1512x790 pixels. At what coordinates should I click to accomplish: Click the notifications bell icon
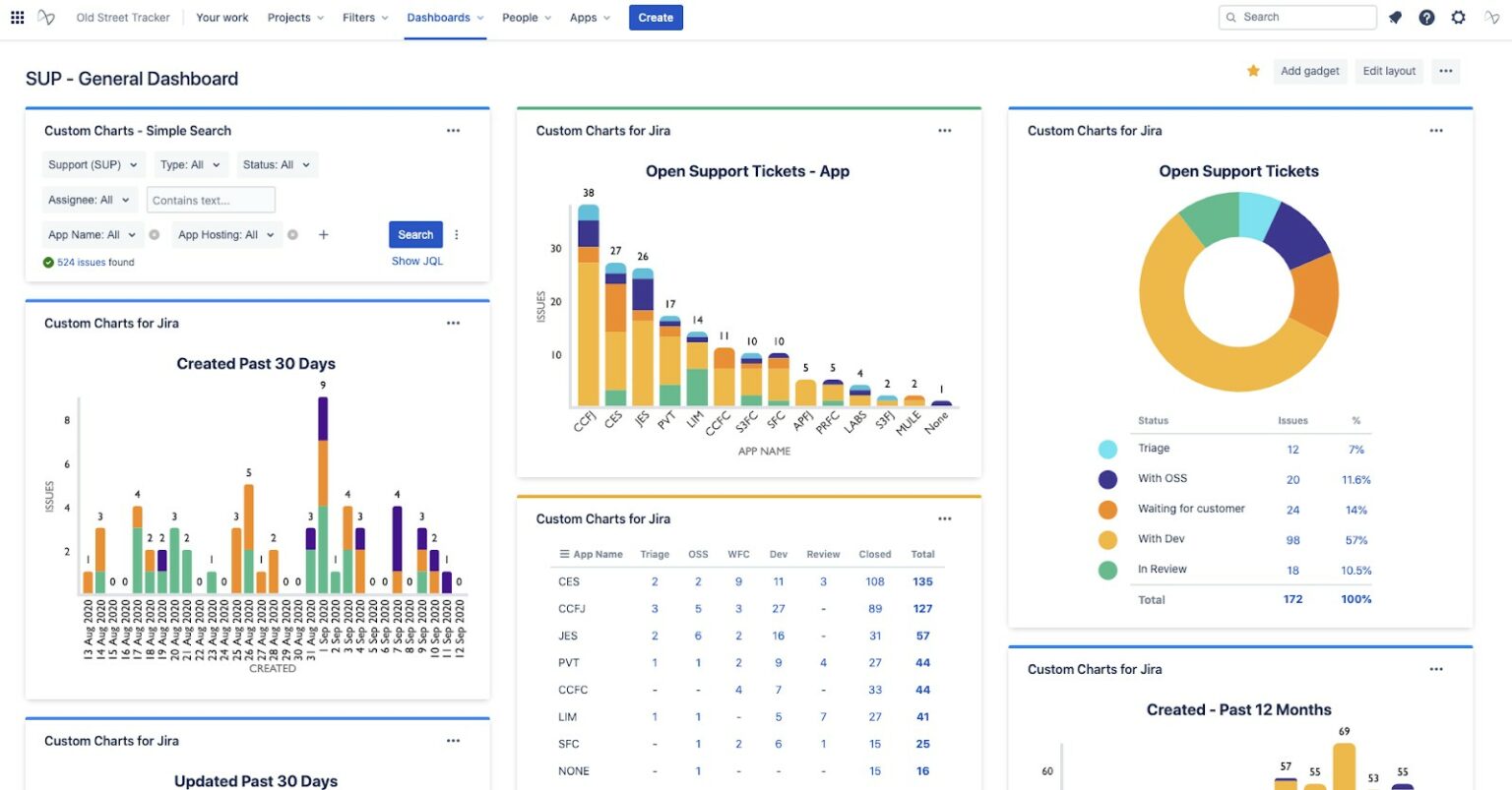coord(1395,18)
